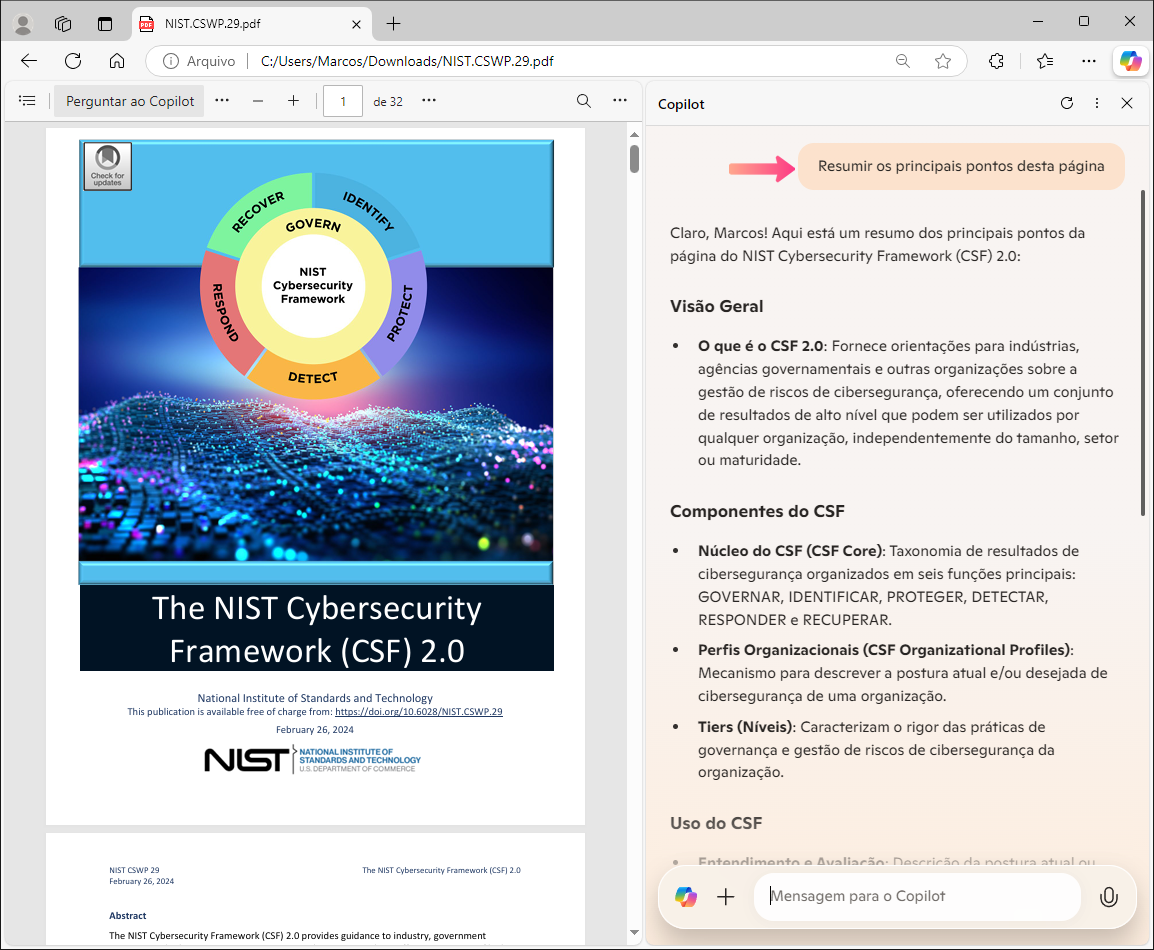
Task: Zoom out the PDF
Action: (258, 101)
